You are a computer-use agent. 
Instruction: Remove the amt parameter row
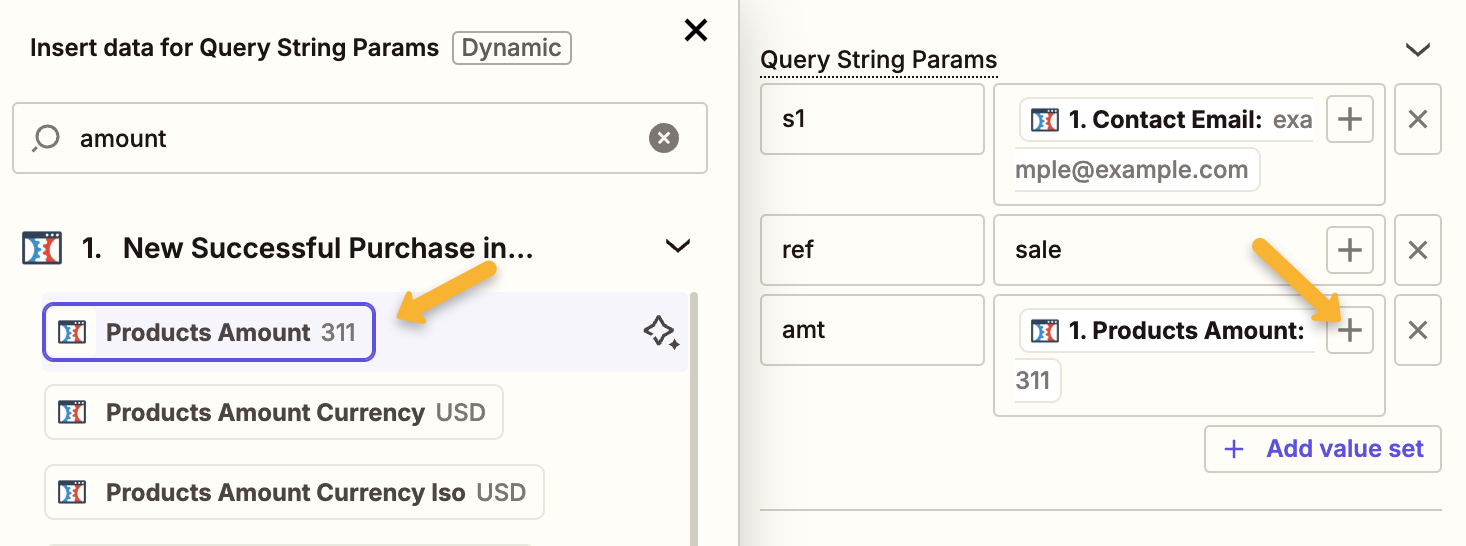[1417, 330]
